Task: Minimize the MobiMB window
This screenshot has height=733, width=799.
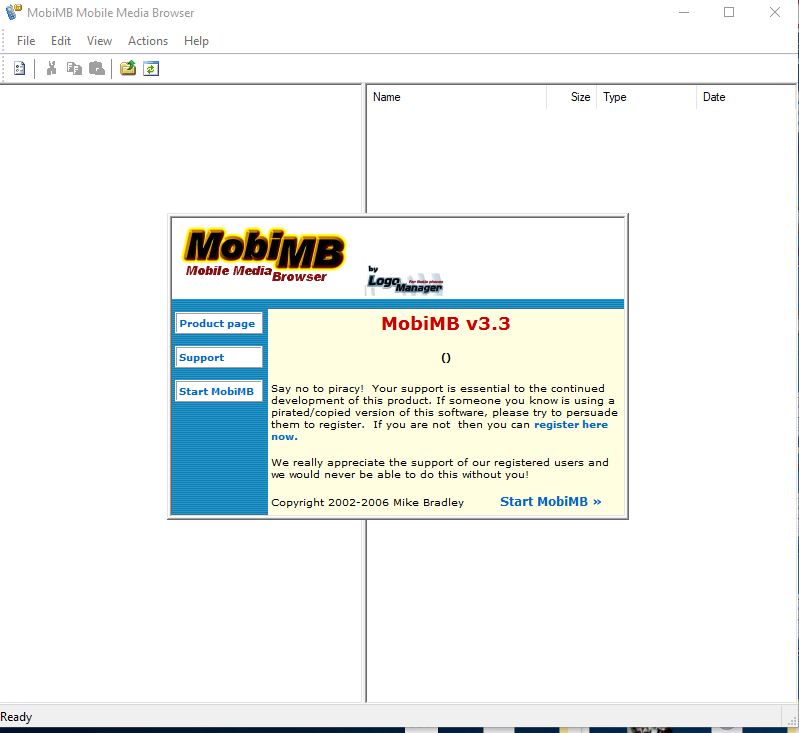Action: [684, 12]
